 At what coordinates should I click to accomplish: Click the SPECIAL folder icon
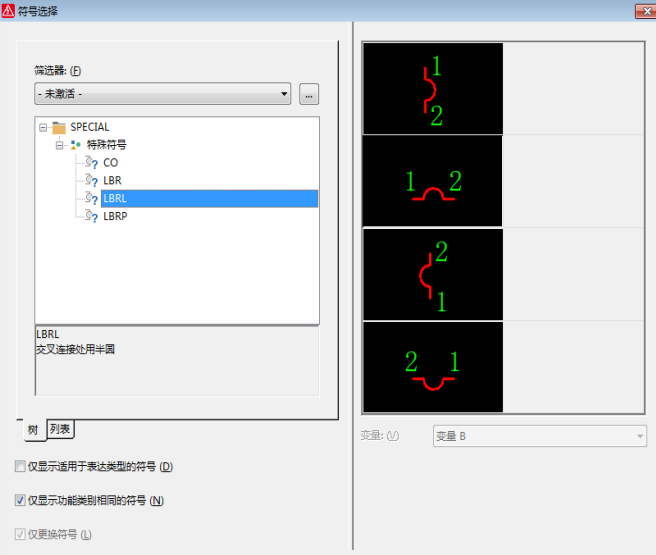click(59, 127)
